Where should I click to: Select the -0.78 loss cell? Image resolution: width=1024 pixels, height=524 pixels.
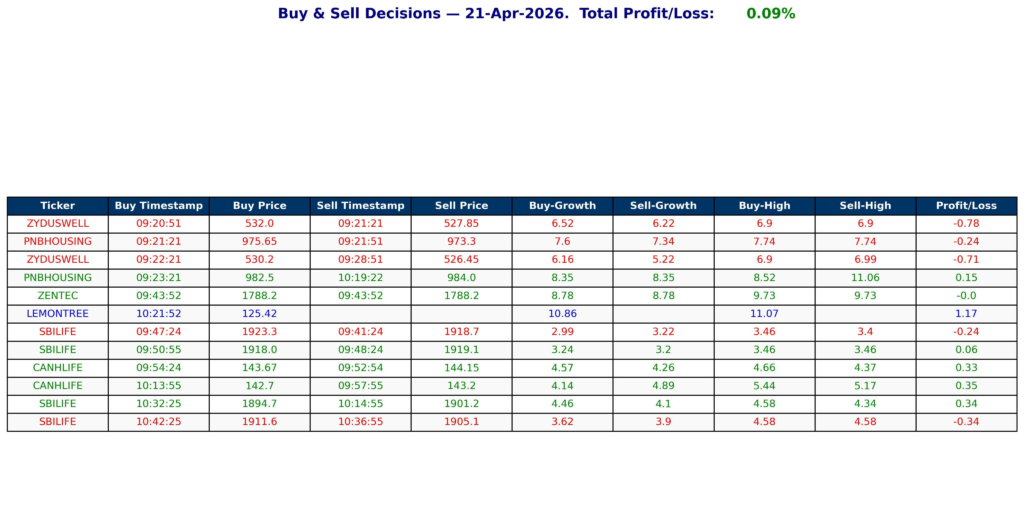coord(966,224)
